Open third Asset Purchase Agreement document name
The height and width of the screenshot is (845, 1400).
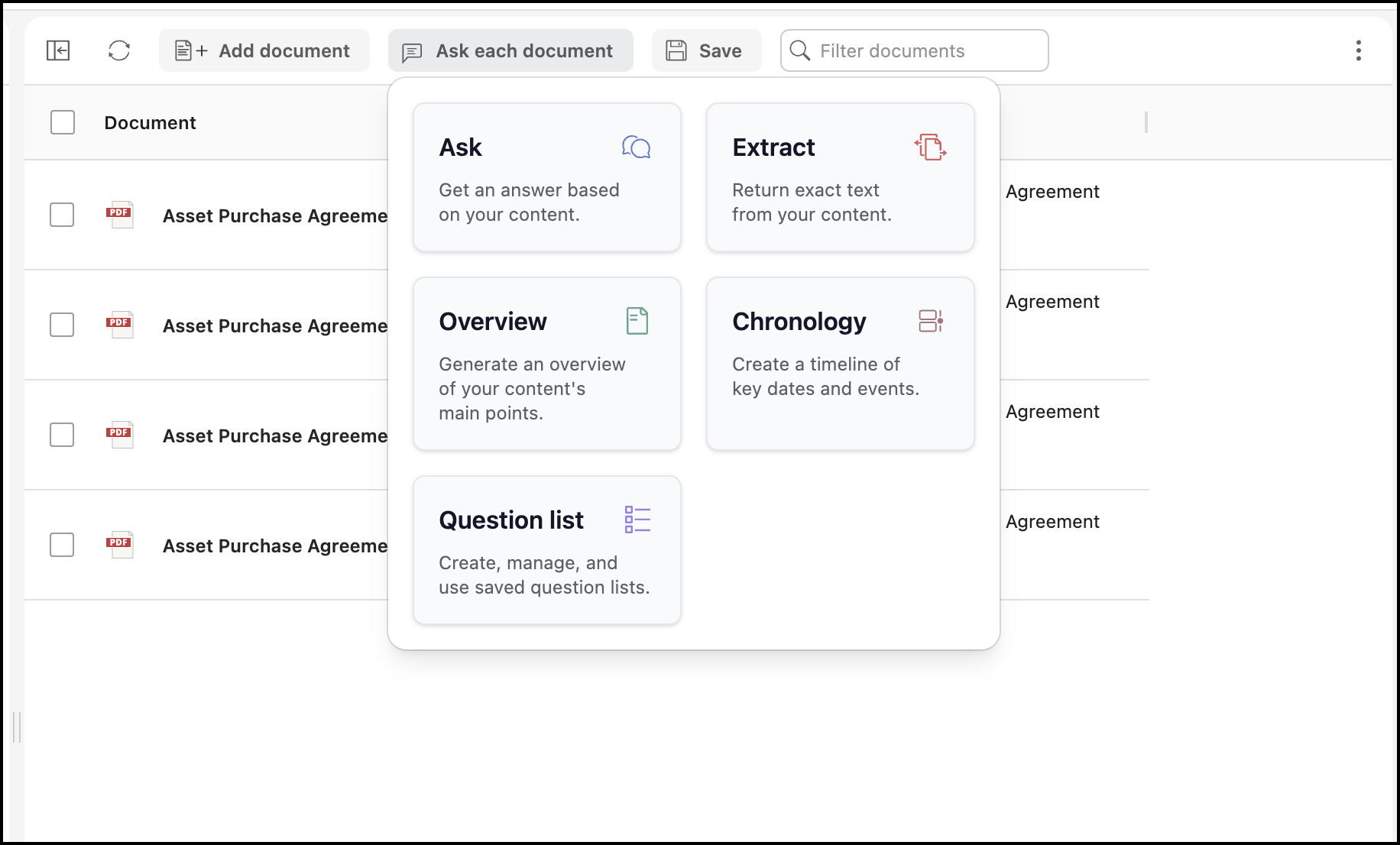[275, 435]
